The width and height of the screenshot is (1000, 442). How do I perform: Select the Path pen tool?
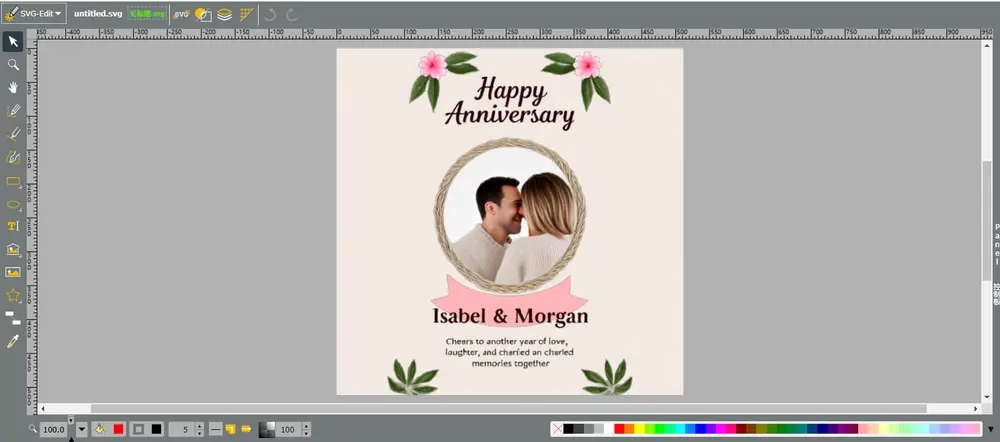pos(13,157)
